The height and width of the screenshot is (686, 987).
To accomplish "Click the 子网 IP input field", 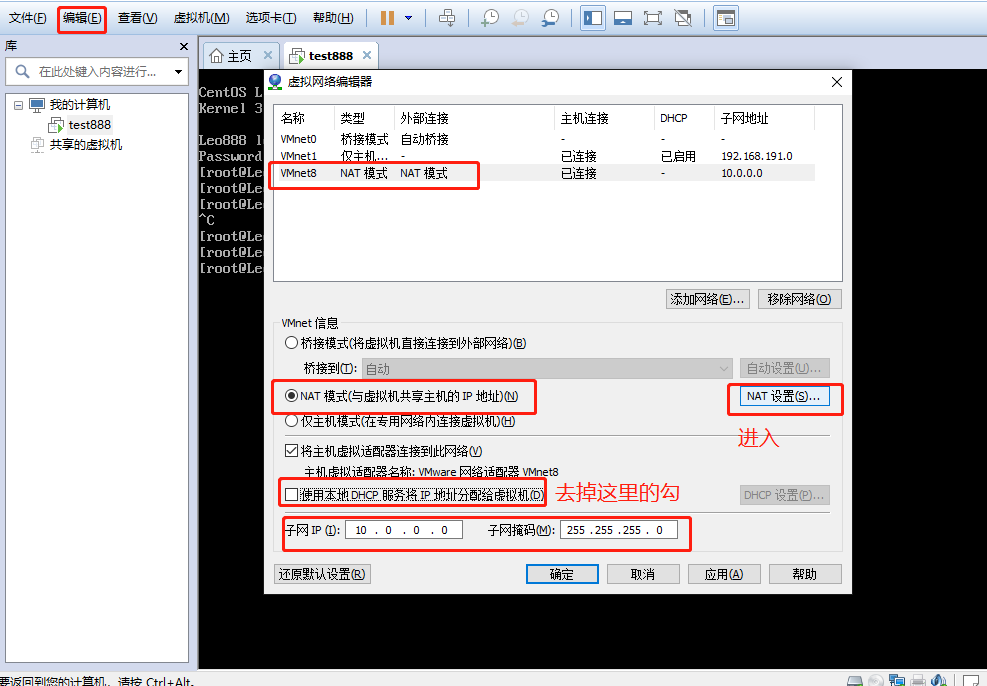I will pos(403,530).
